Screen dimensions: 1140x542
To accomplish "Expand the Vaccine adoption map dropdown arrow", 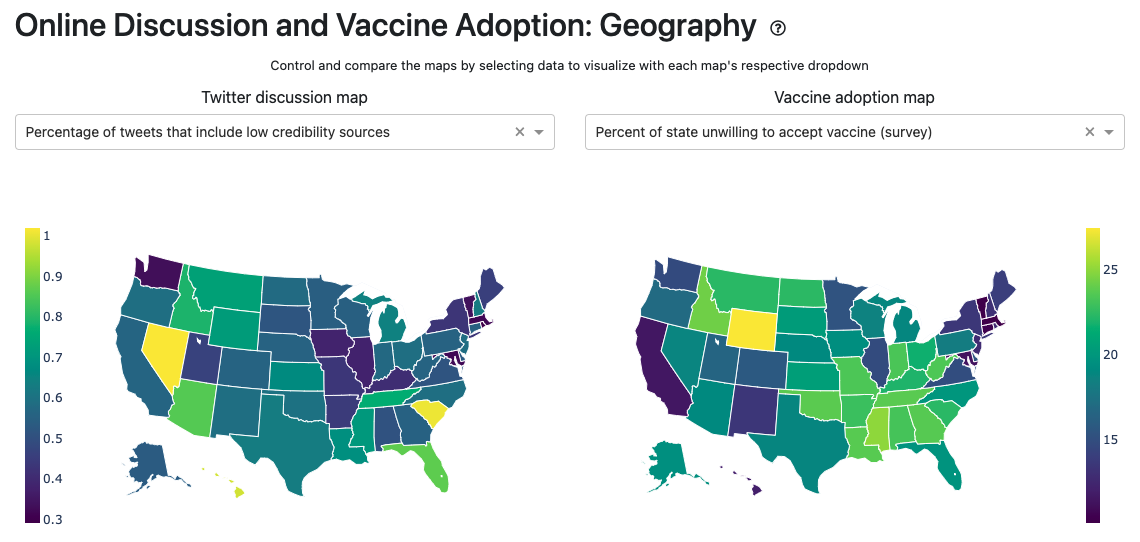I will pos(1109,132).
